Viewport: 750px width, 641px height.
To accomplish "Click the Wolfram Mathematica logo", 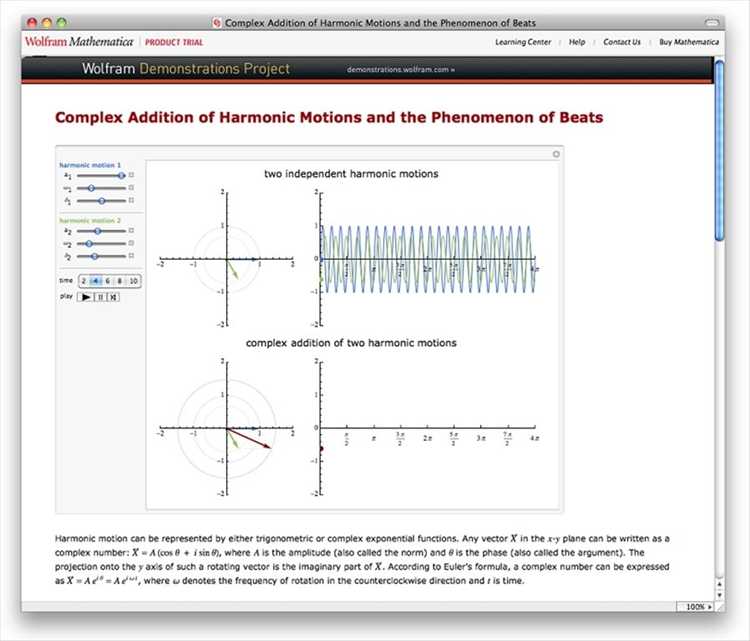I will (x=79, y=42).
